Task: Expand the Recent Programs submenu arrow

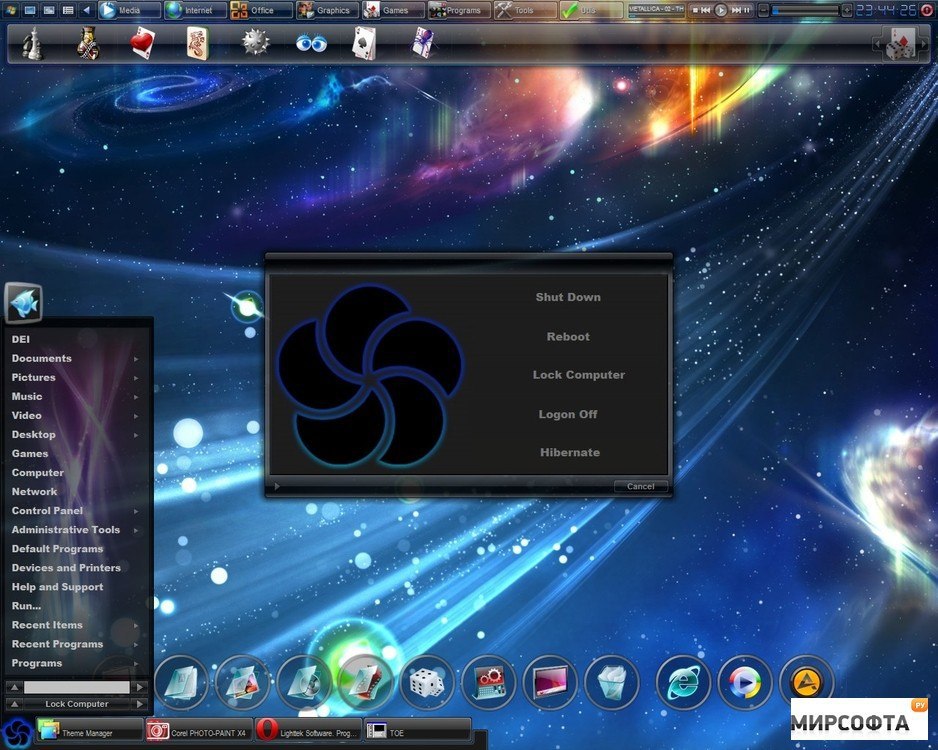Action: point(136,645)
